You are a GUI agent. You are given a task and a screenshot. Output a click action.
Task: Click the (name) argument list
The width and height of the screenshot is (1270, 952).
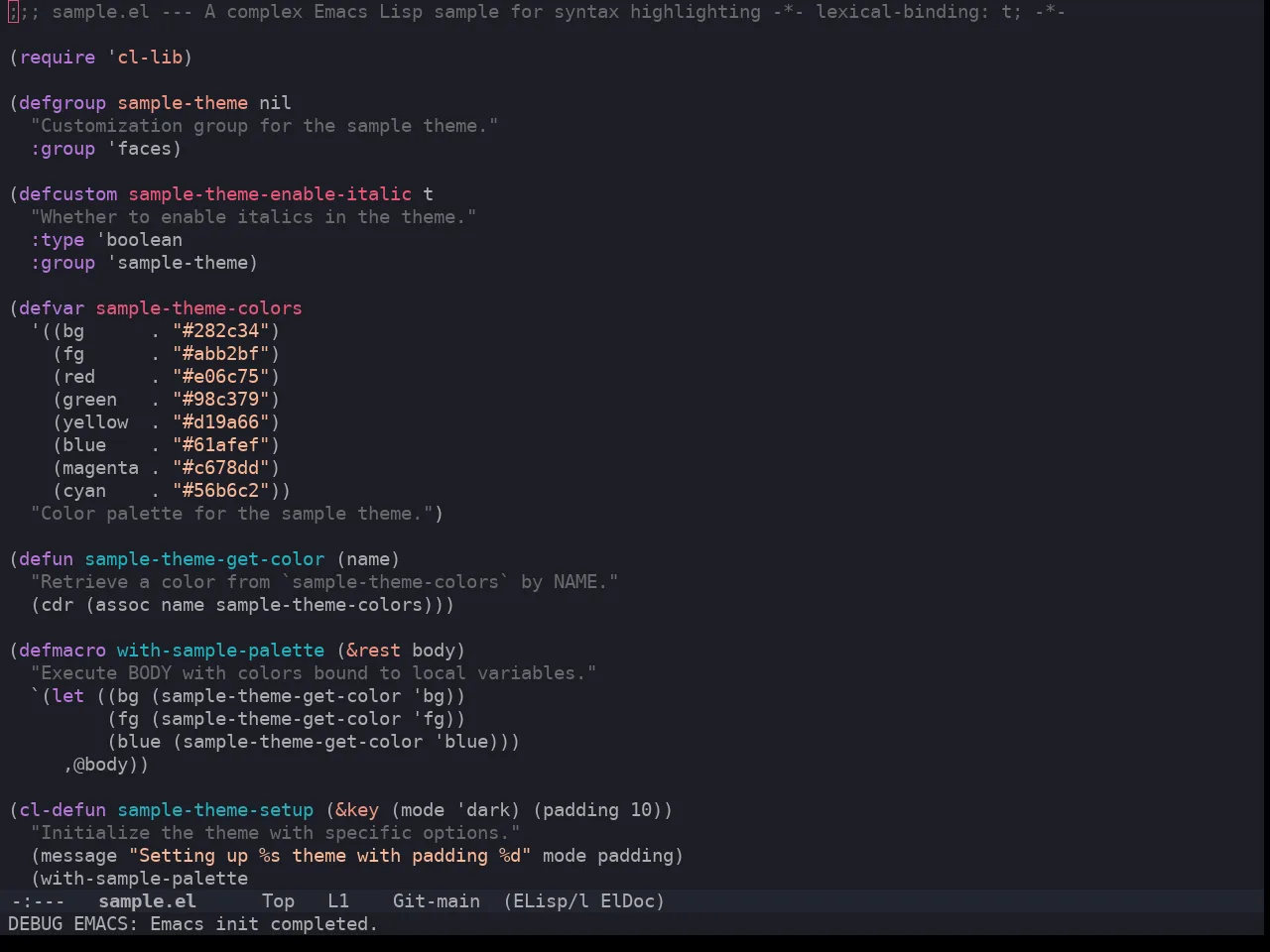[x=368, y=559]
